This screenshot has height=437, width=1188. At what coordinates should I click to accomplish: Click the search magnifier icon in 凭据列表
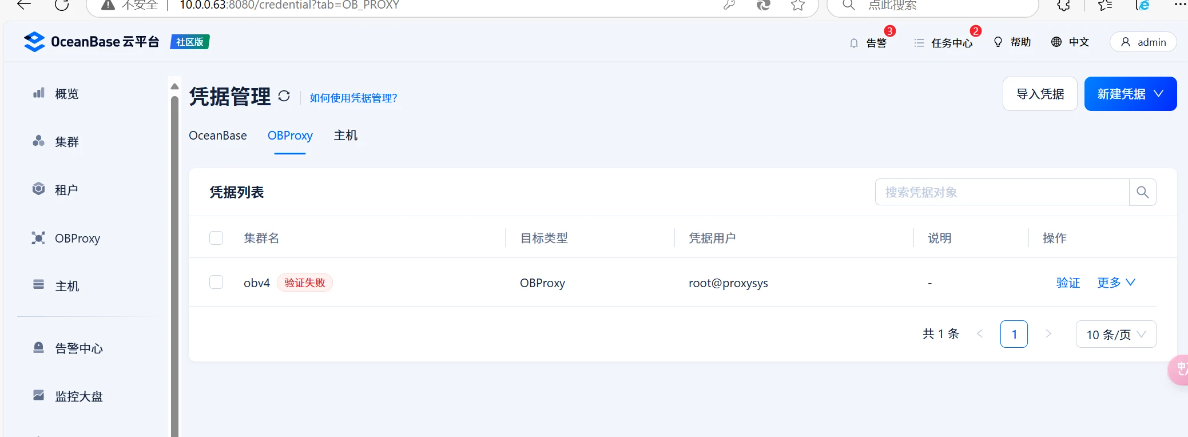coord(1142,192)
